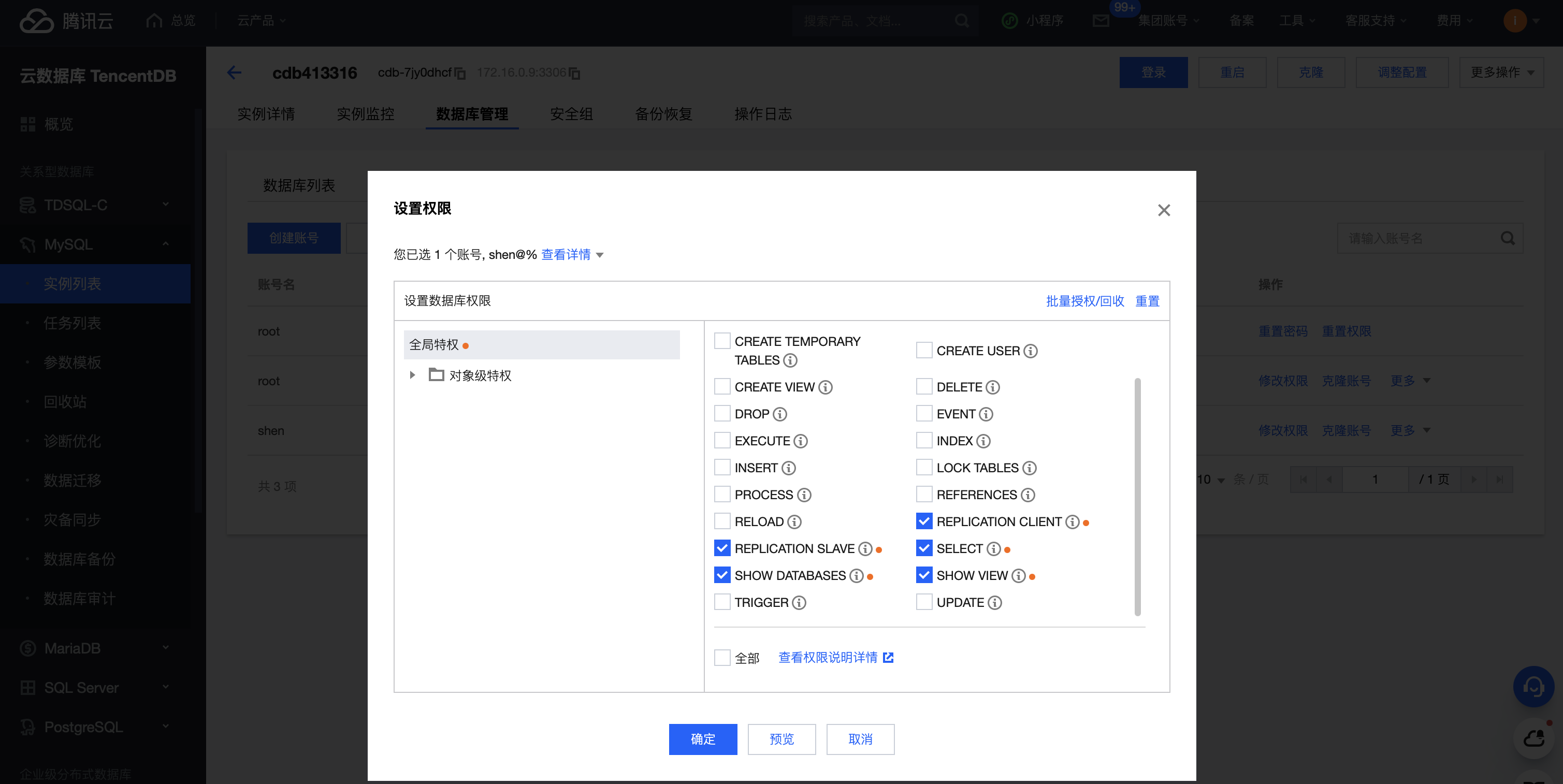The height and width of the screenshot is (784, 1563).
Task: Open customer service headset floating icon
Action: (1533, 687)
